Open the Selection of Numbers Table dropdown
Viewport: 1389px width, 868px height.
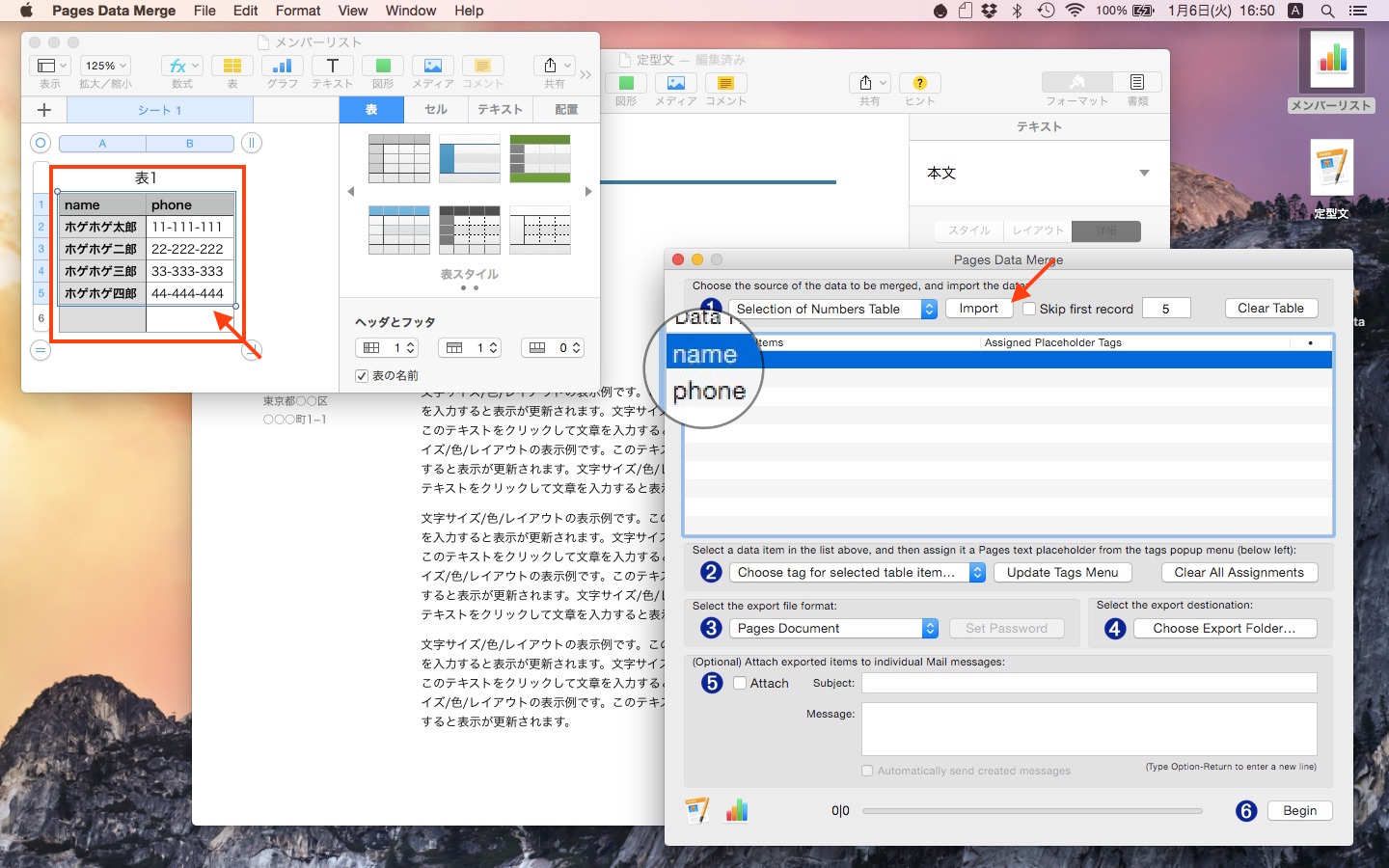(x=833, y=309)
